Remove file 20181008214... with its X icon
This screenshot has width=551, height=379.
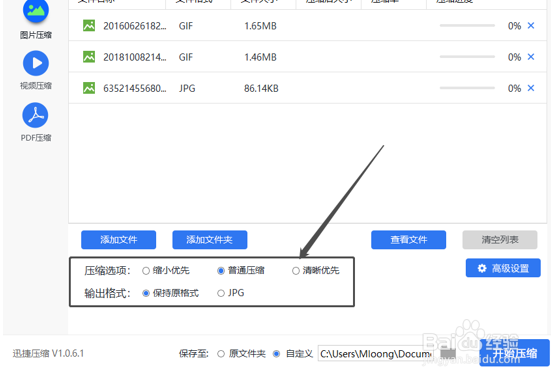point(531,57)
